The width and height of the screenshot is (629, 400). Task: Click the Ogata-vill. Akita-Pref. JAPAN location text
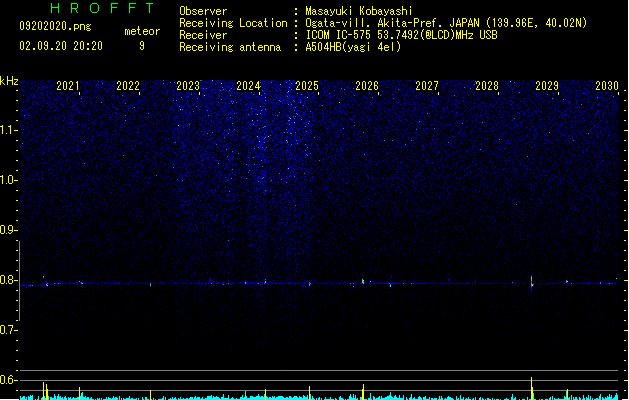point(446,23)
